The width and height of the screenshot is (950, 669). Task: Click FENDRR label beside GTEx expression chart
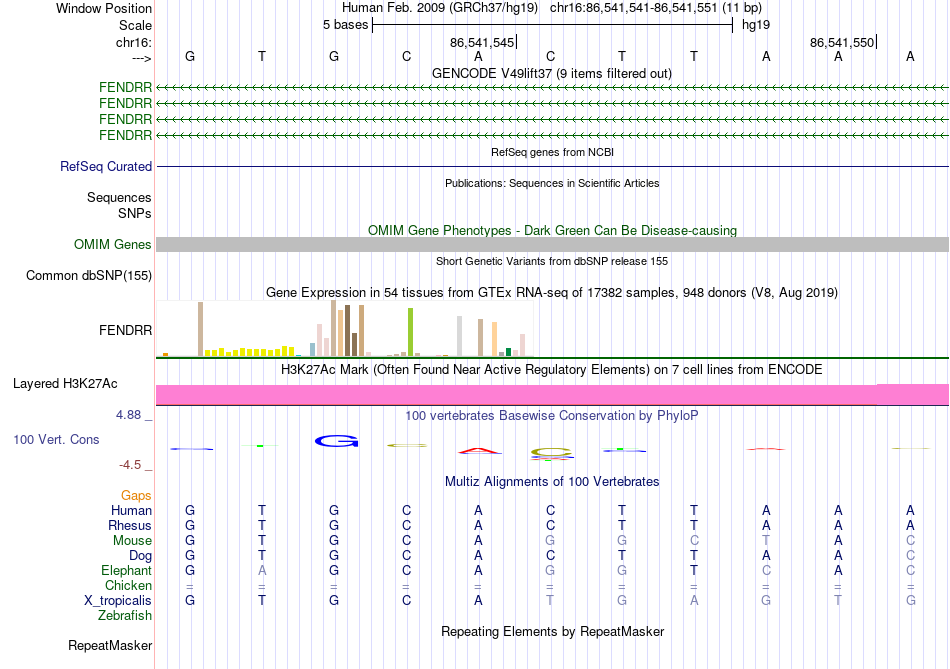coord(125,330)
